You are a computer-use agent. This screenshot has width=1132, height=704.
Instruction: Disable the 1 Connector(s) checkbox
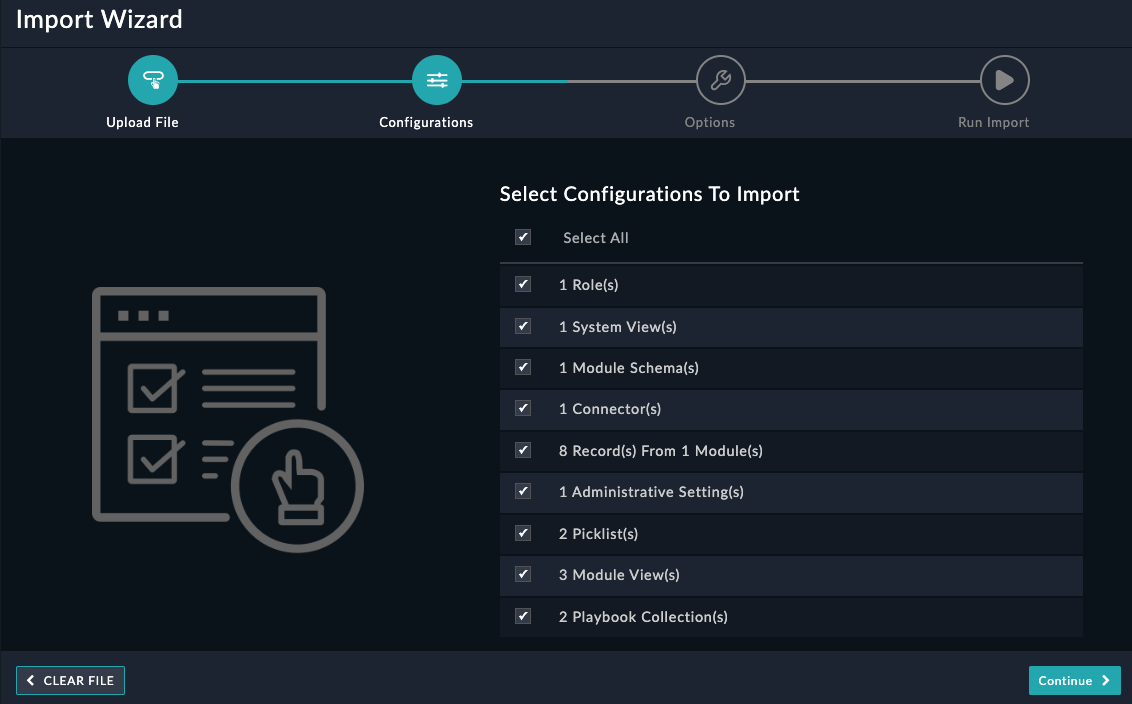coord(523,408)
